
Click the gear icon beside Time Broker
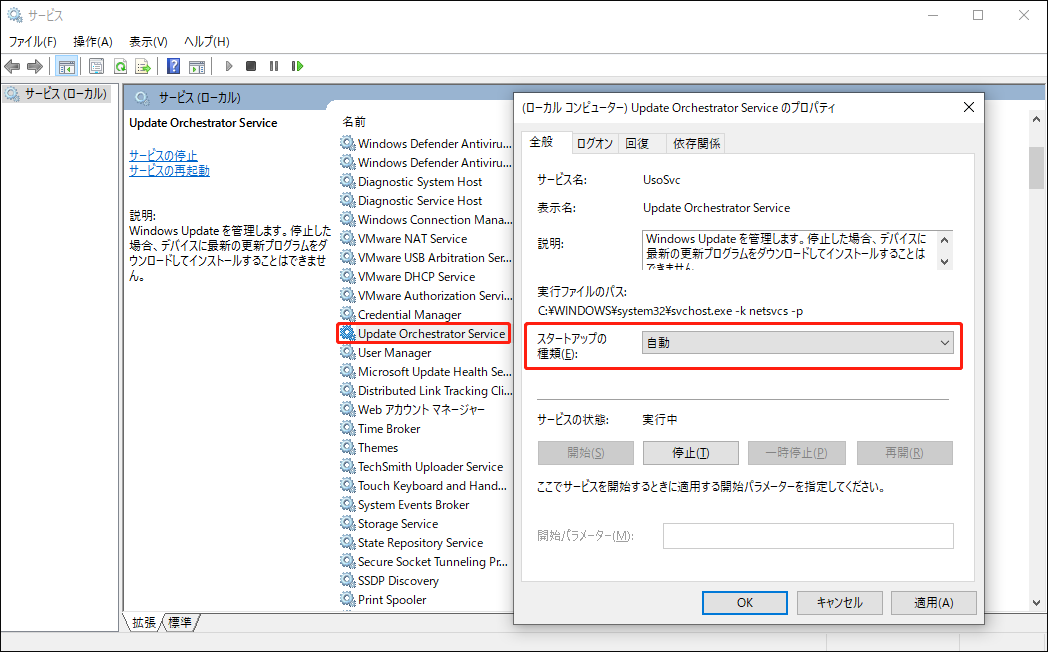click(x=347, y=429)
